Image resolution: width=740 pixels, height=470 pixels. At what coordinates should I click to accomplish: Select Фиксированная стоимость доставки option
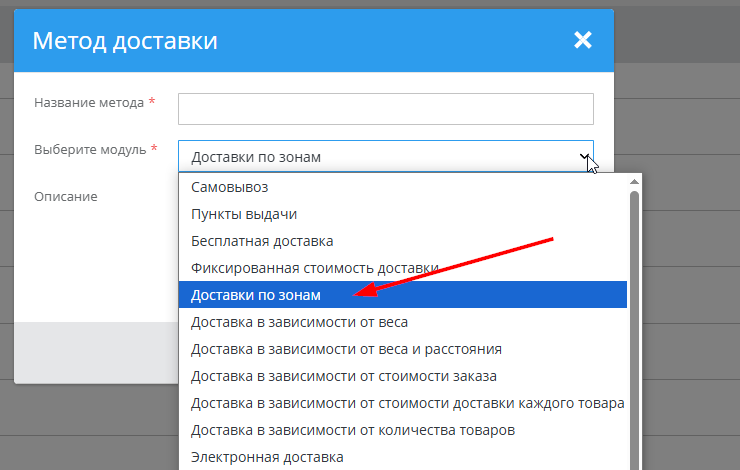[314, 268]
